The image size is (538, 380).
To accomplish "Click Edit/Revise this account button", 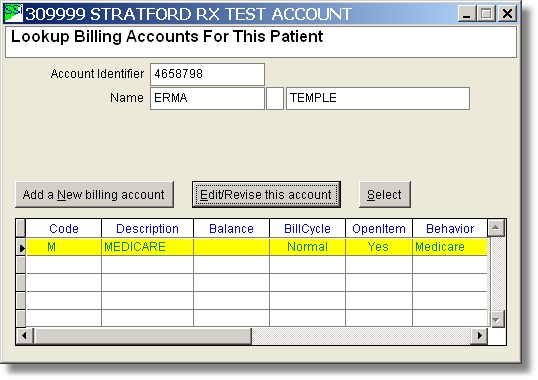I will (266, 195).
